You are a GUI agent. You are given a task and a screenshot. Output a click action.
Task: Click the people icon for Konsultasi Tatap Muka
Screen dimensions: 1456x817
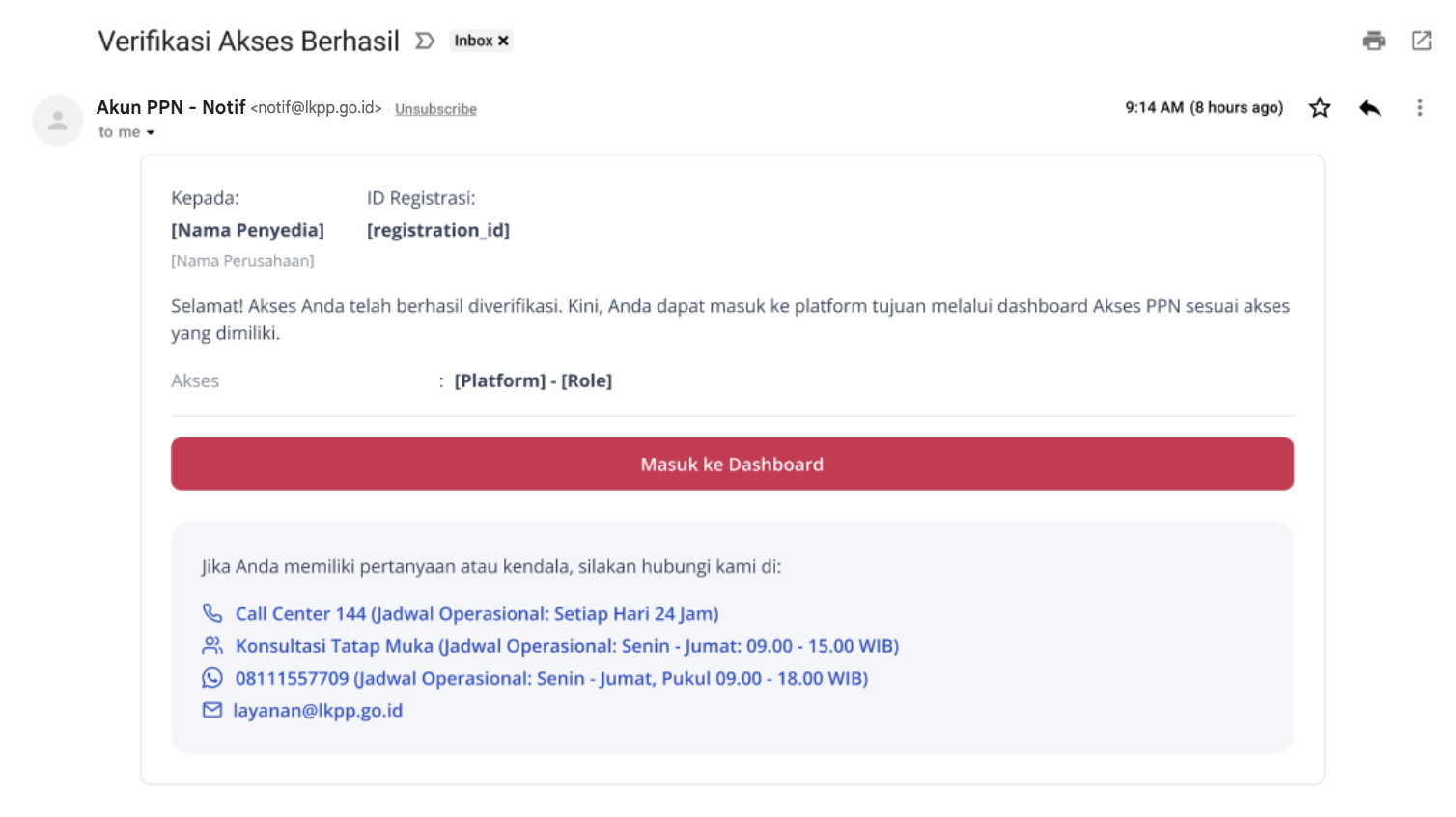(212, 645)
